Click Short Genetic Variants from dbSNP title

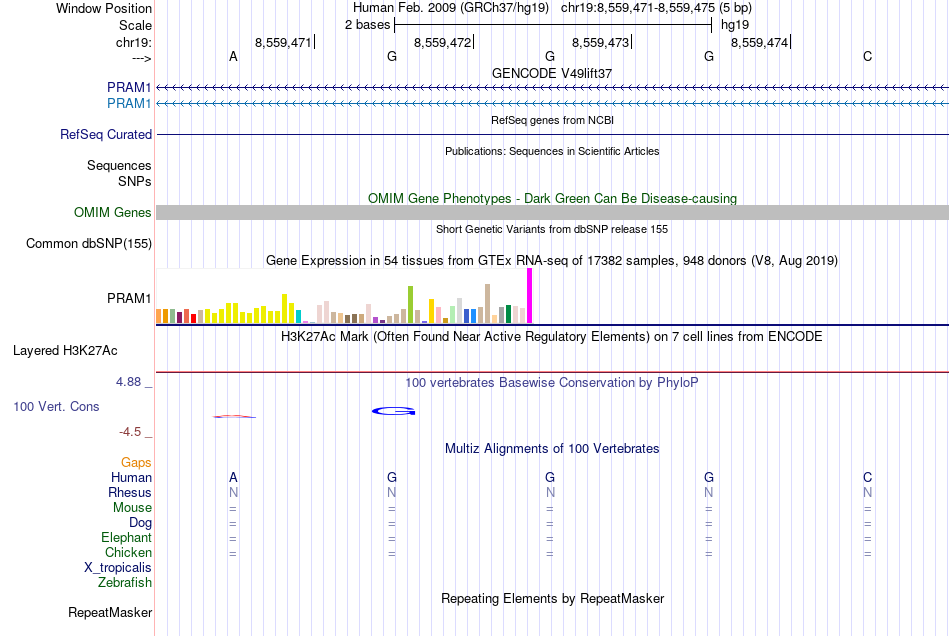coord(552,229)
